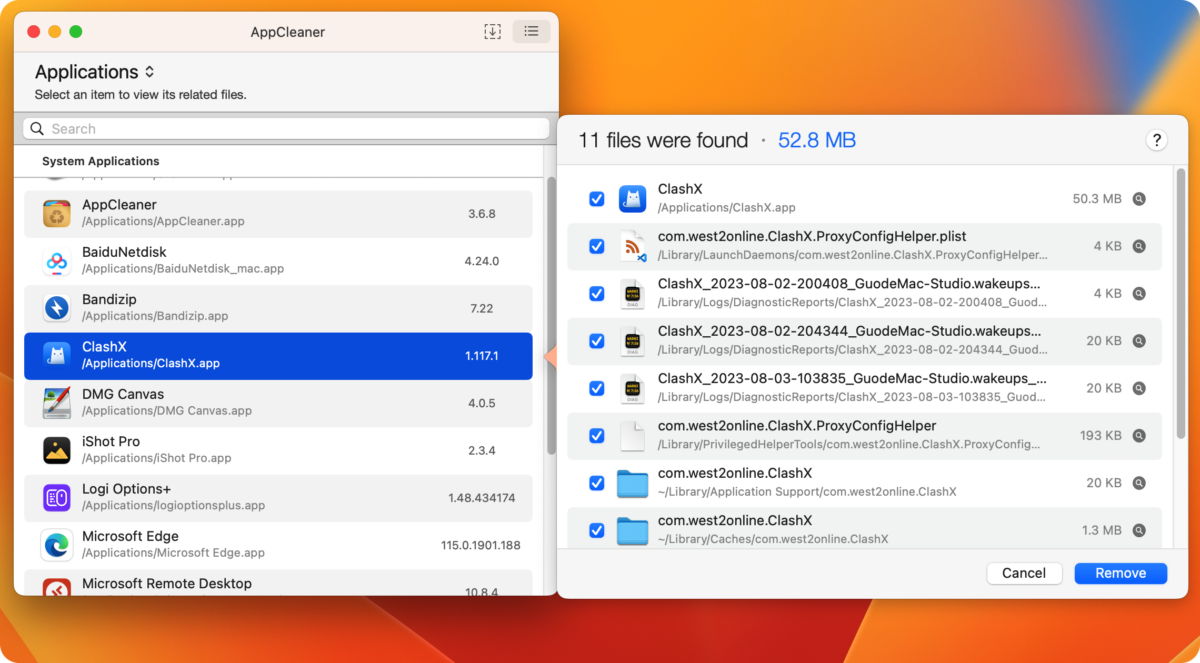Select the BaiduNetdisk row
Viewport: 1200px width, 663px height.
tap(278, 261)
